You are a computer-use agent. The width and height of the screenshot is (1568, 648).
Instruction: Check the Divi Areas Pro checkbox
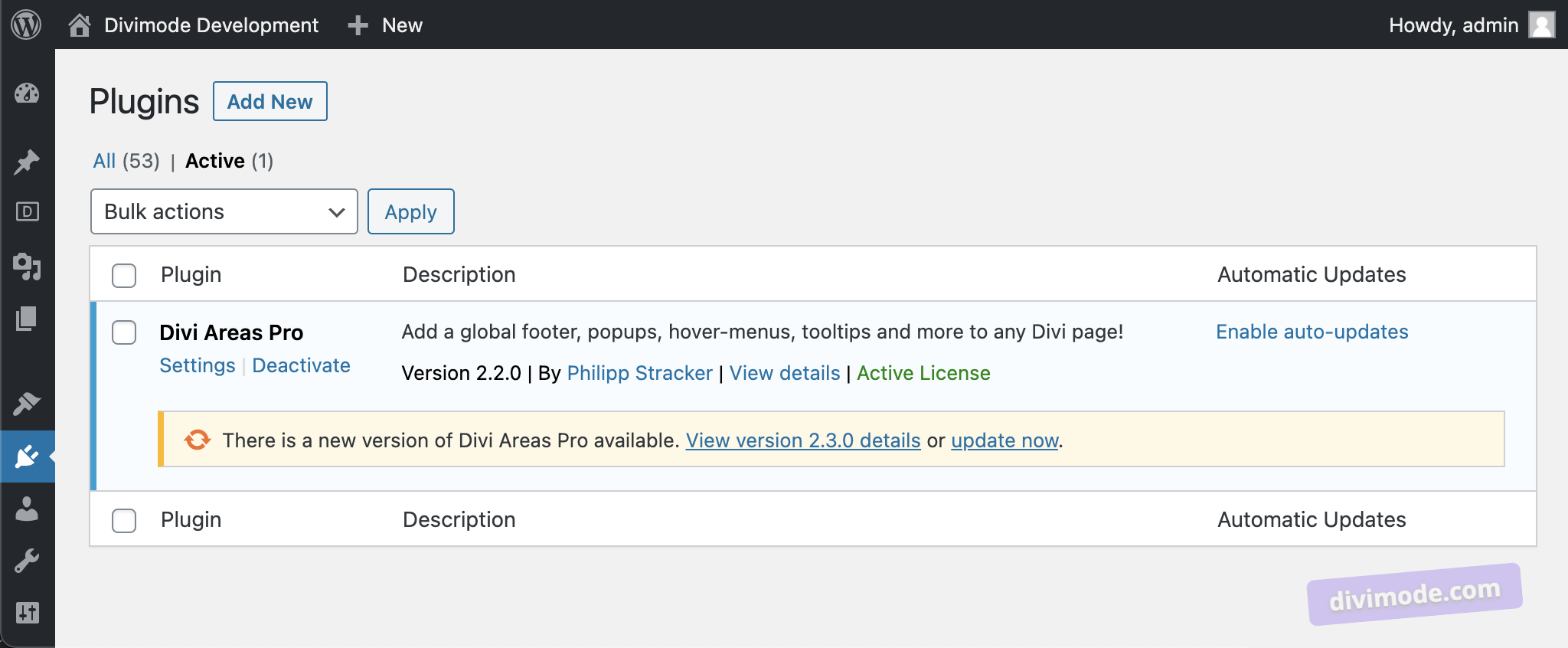124,332
